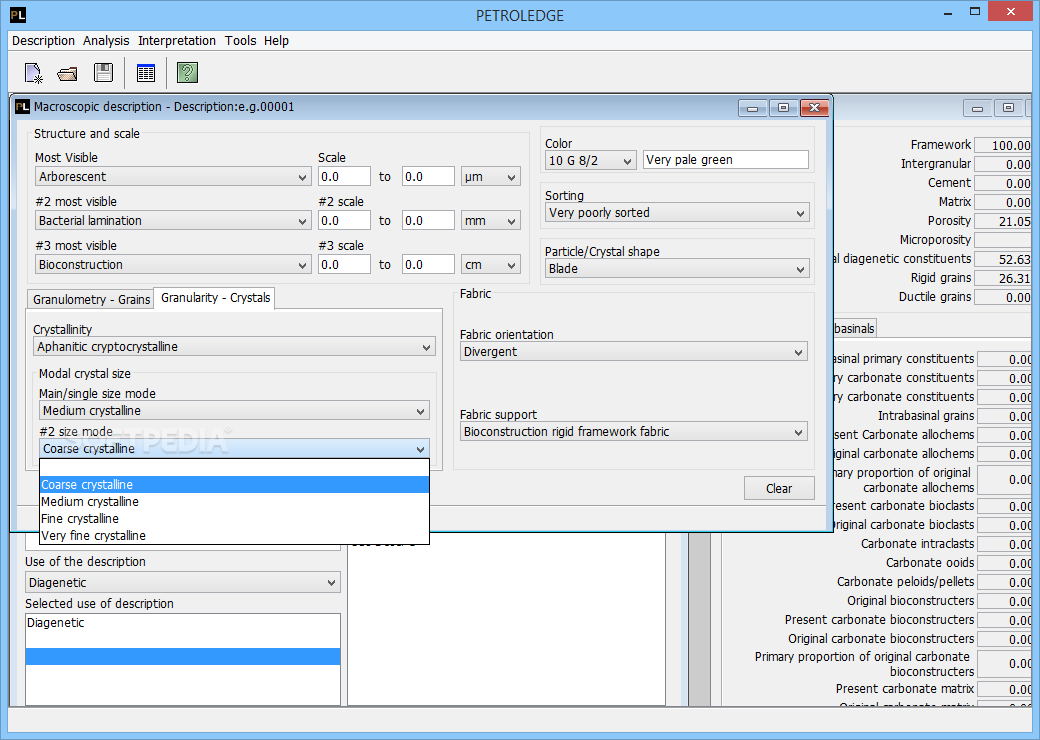Open Main/single size mode dropdown
The width and height of the screenshot is (1040, 740).
pos(234,411)
